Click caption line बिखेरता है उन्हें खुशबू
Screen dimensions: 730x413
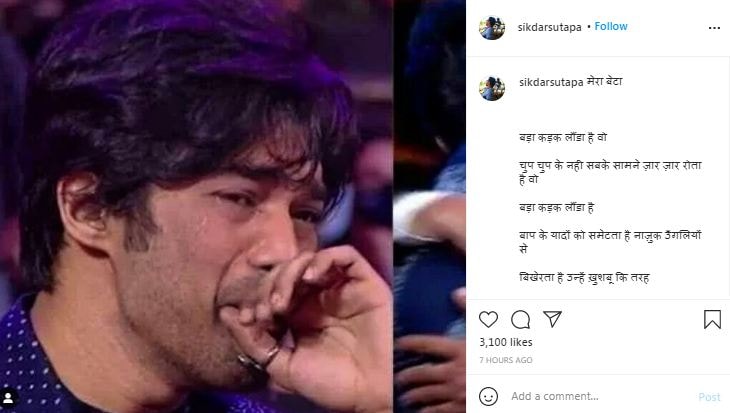584,278
